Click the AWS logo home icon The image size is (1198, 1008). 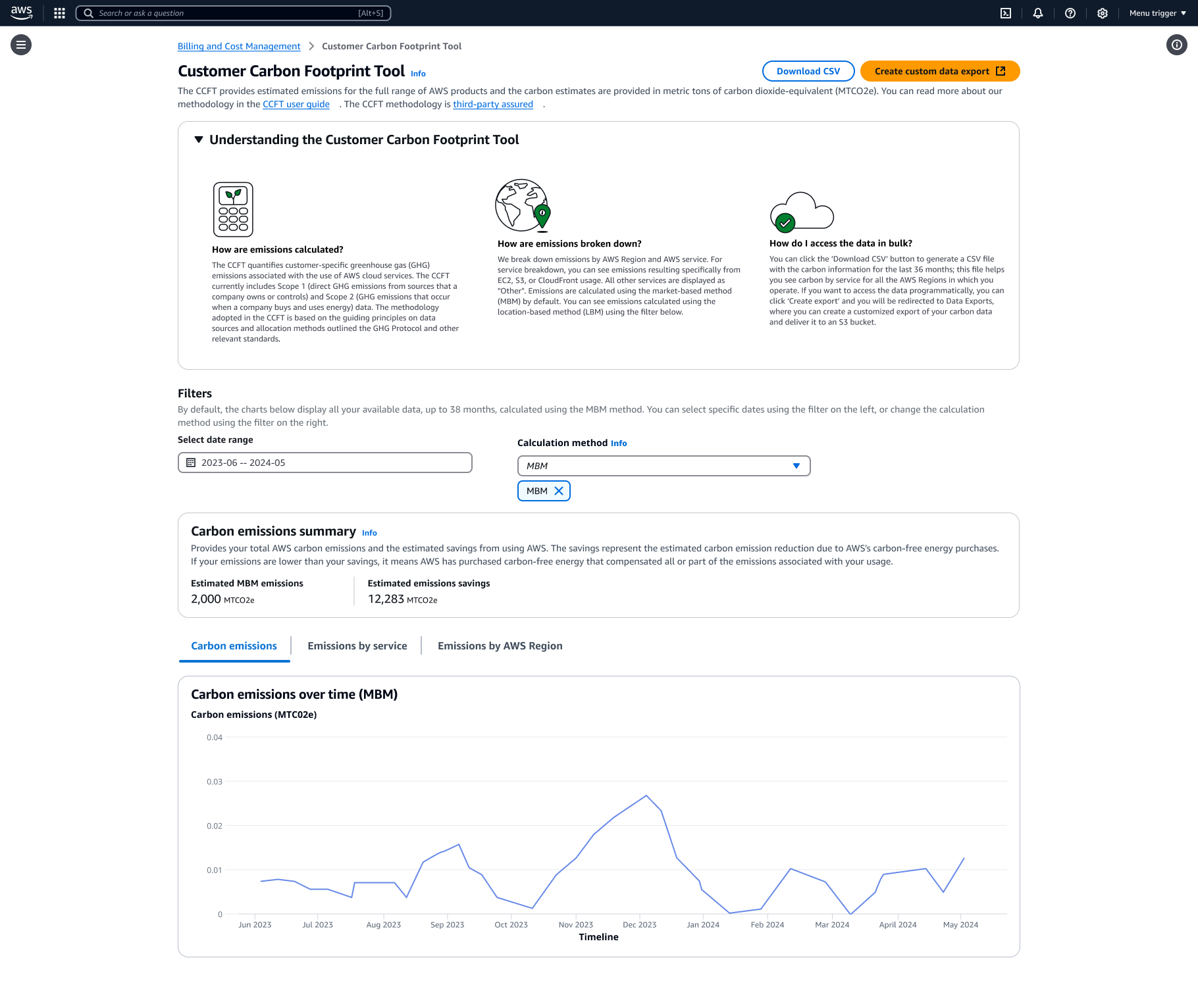(22, 13)
